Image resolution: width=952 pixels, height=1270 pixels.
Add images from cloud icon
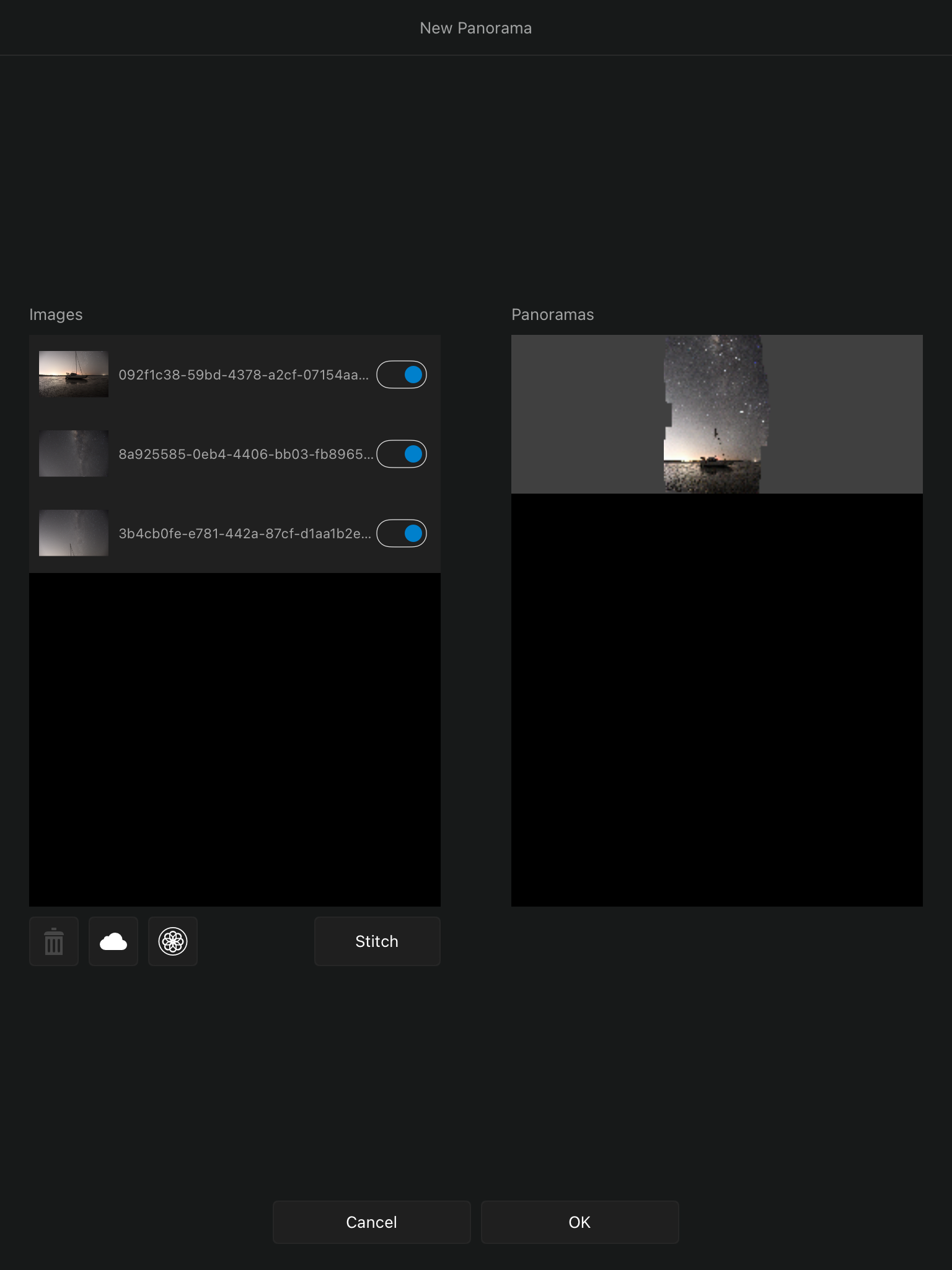(x=113, y=941)
